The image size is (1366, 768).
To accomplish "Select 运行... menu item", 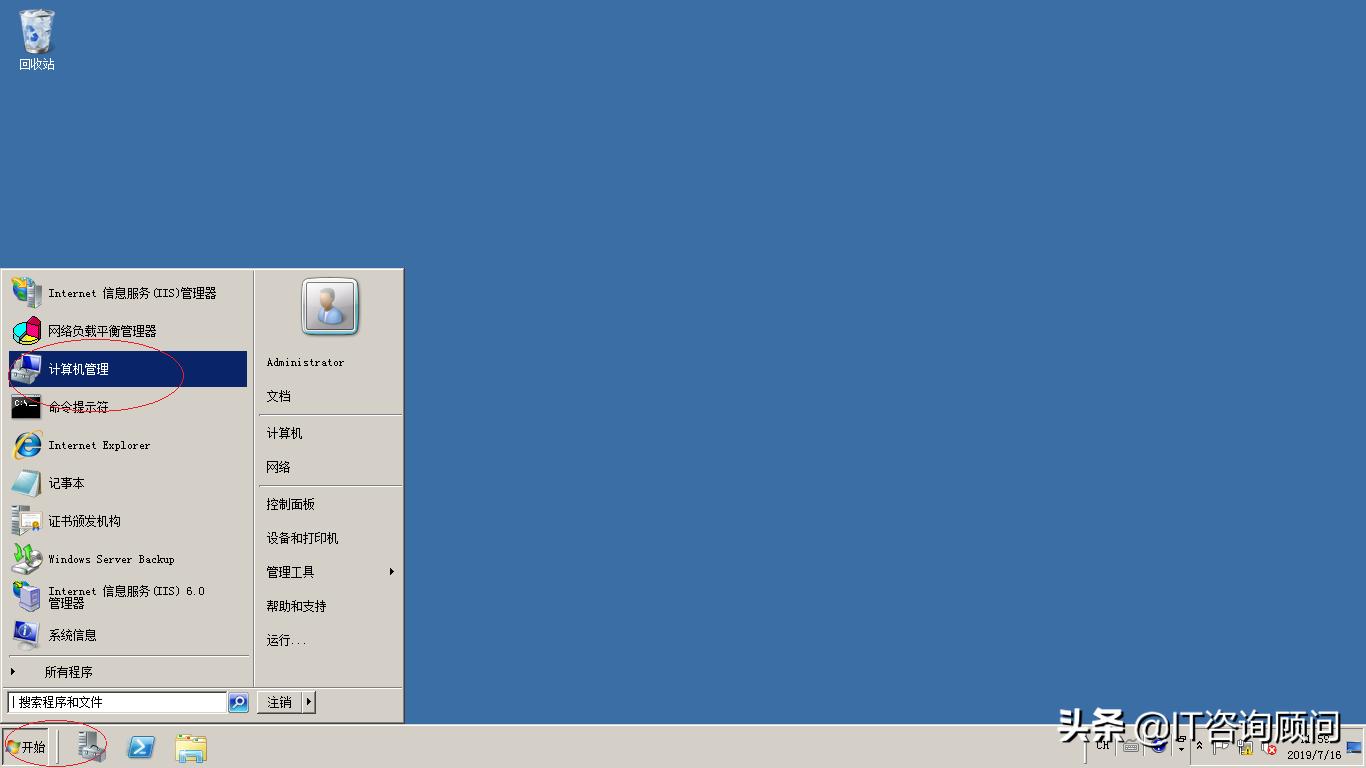I will [285, 639].
